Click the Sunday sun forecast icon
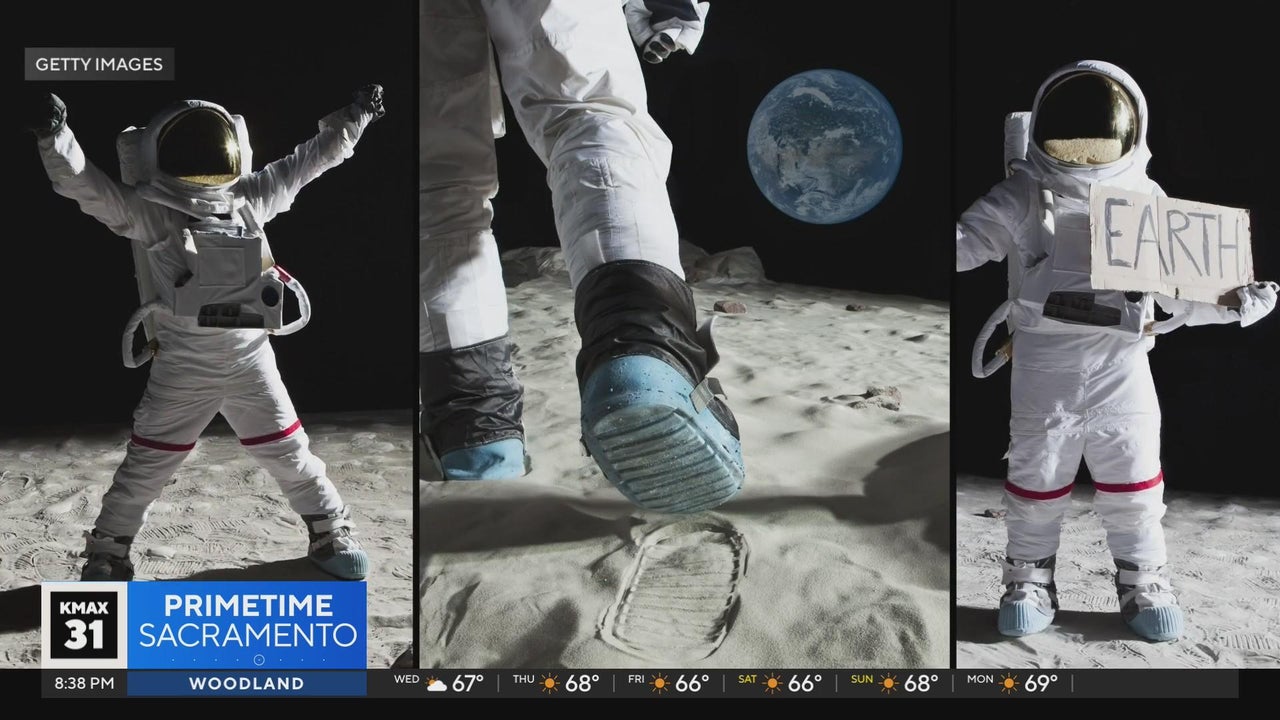 point(888,684)
